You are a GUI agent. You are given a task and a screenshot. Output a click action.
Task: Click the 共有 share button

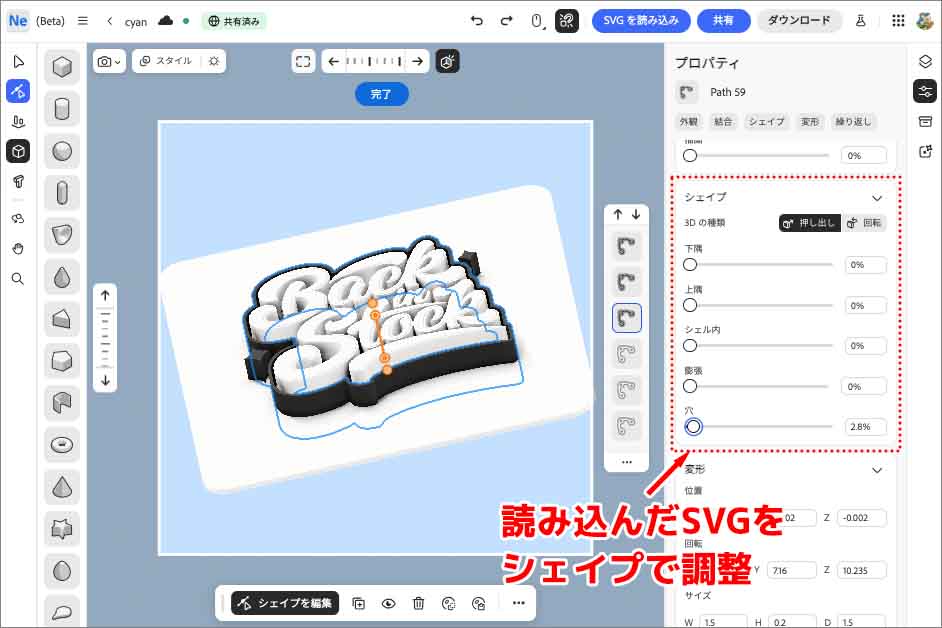click(723, 21)
